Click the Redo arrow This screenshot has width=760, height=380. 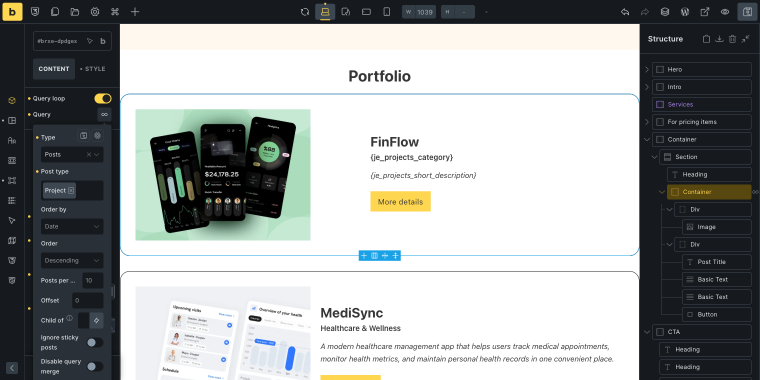645,12
